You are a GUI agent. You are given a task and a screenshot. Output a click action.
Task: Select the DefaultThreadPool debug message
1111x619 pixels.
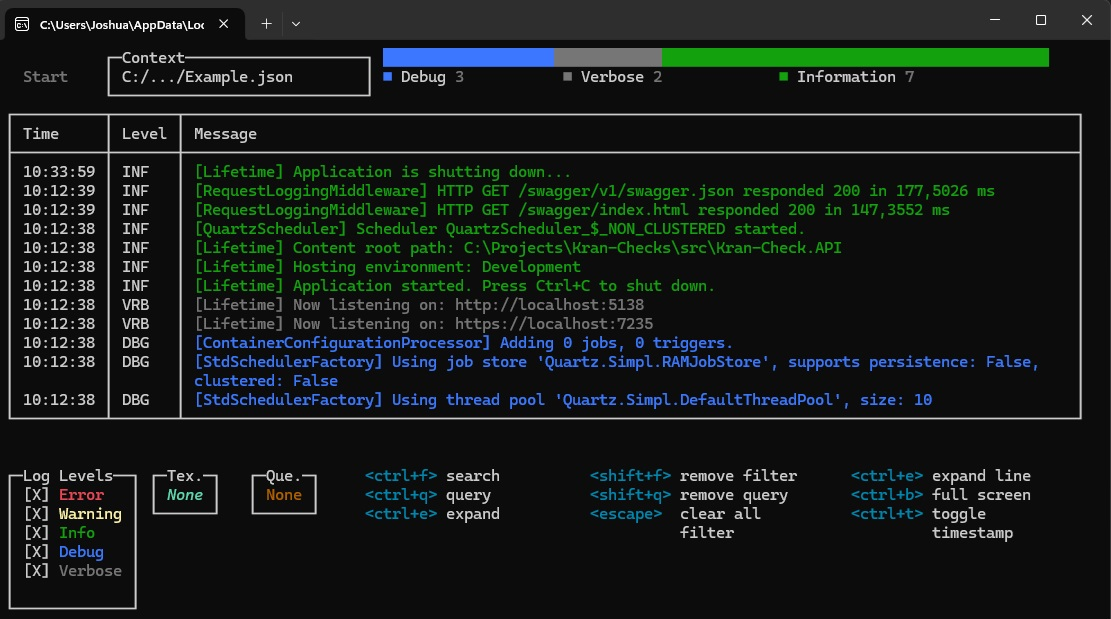tap(563, 400)
